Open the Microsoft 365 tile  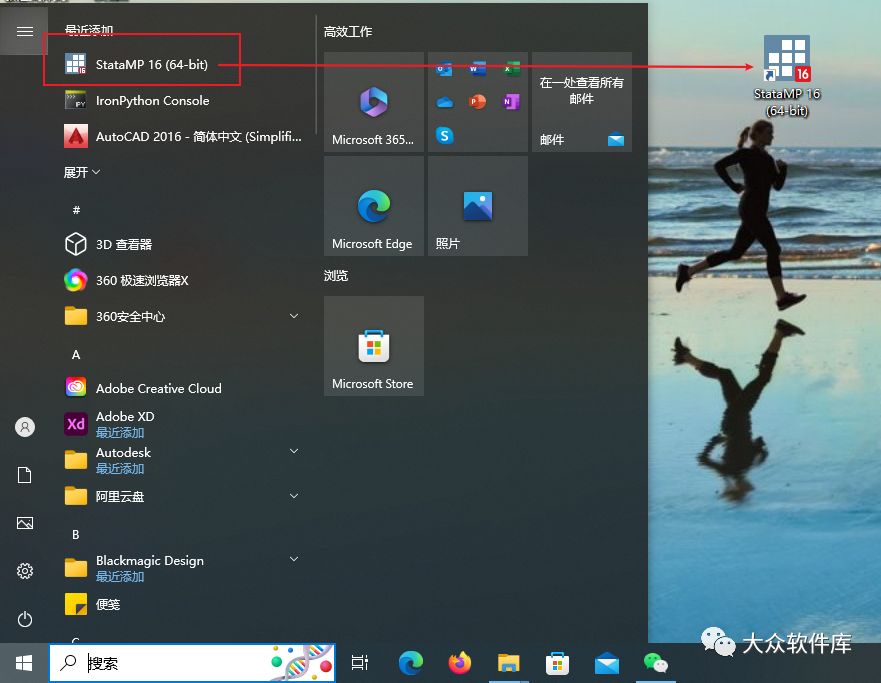374,102
